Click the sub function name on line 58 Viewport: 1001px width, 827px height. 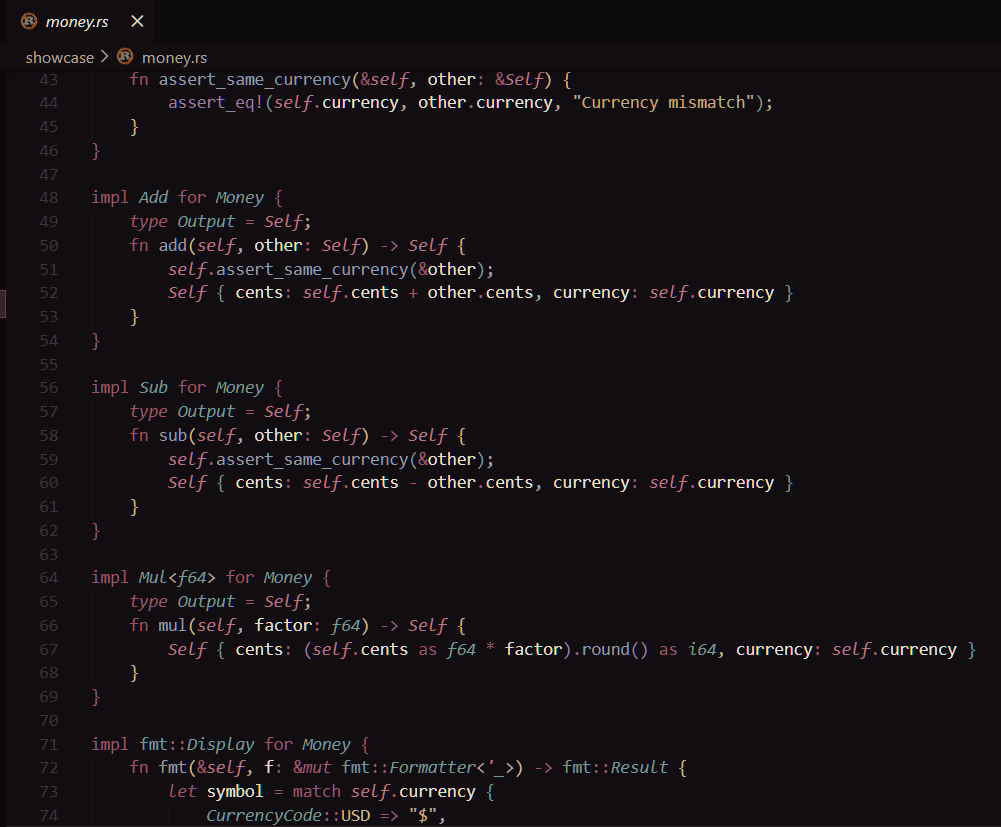click(x=173, y=436)
